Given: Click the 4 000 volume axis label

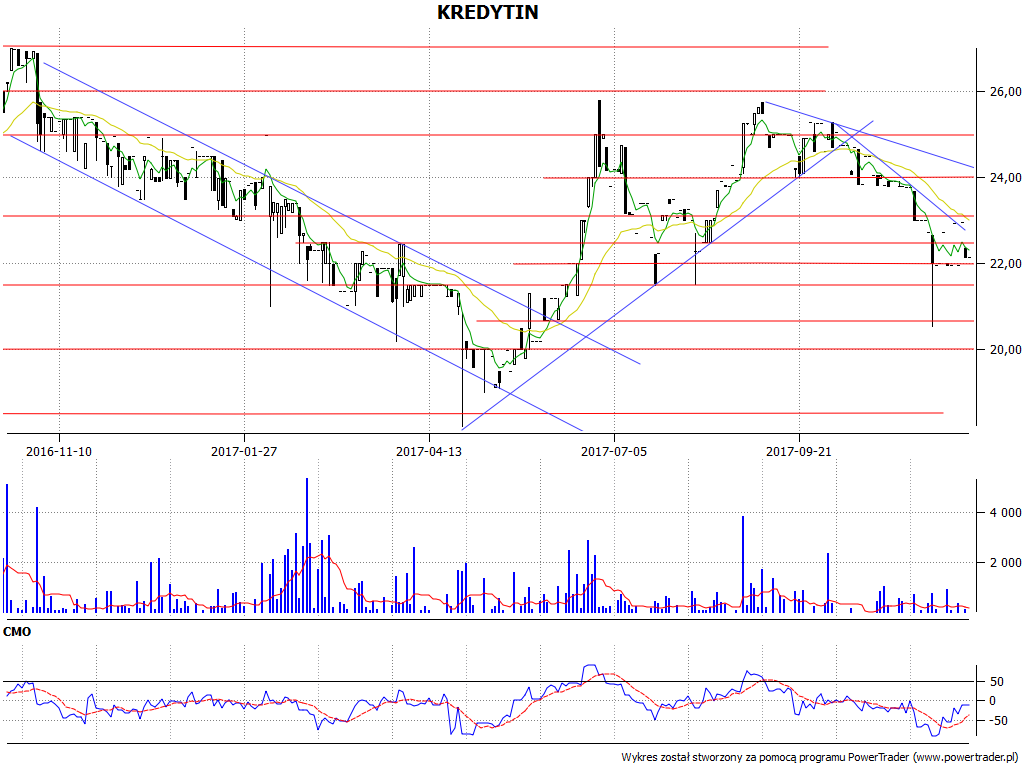Looking at the screenshot, I should [x=1006, y=513].
